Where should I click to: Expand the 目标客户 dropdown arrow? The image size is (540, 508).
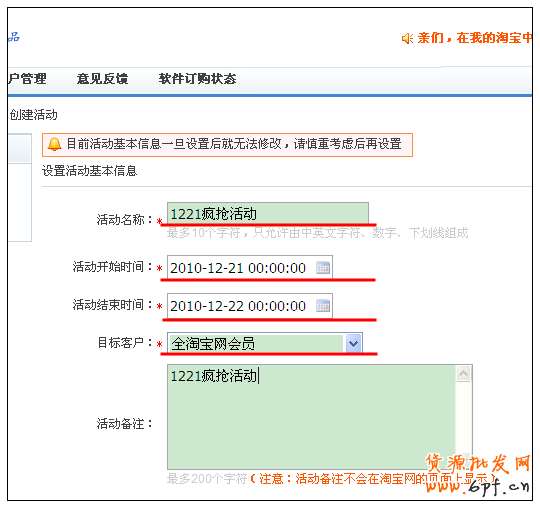click(x=353, y=343)
